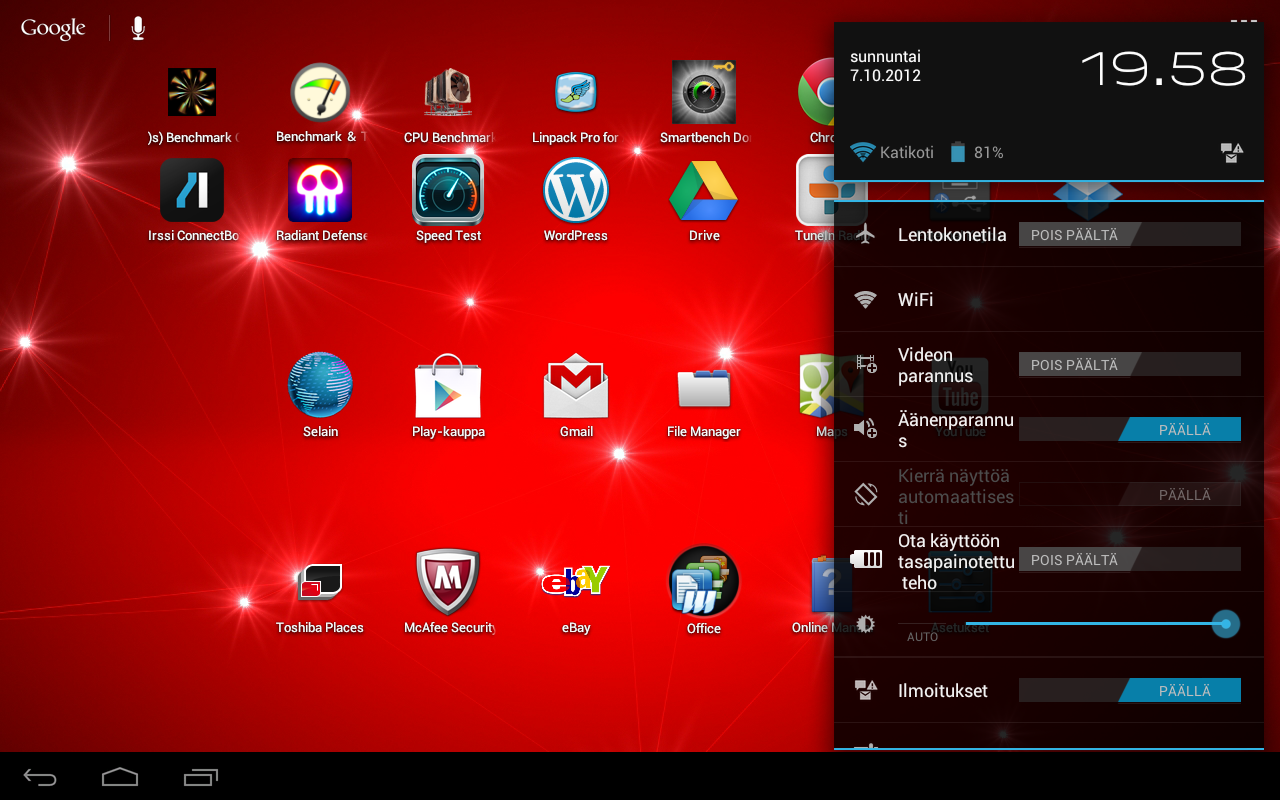Viewport: 1280px width, 800px height.
Task: Launch the gauge-icon Benchmark & T app
Action: [320, 104]
